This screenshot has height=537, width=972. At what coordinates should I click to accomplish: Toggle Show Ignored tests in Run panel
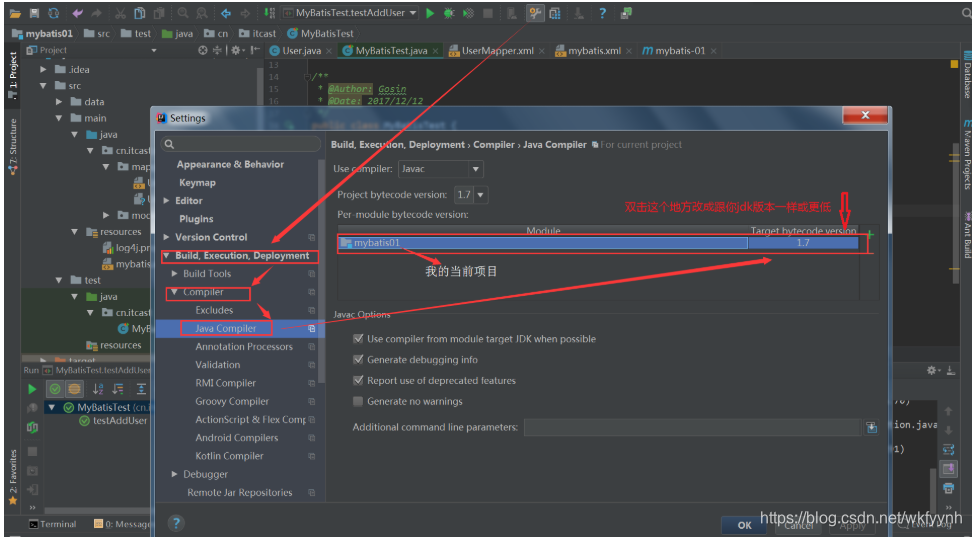[74, 389]
